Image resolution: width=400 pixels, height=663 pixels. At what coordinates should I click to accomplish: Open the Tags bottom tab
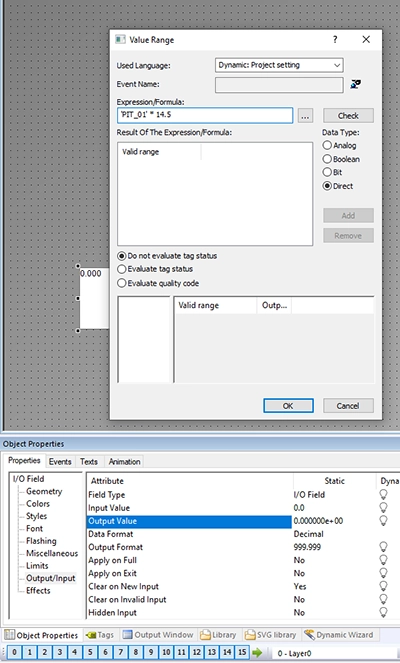pyautogui.click(x=100, y=635)
